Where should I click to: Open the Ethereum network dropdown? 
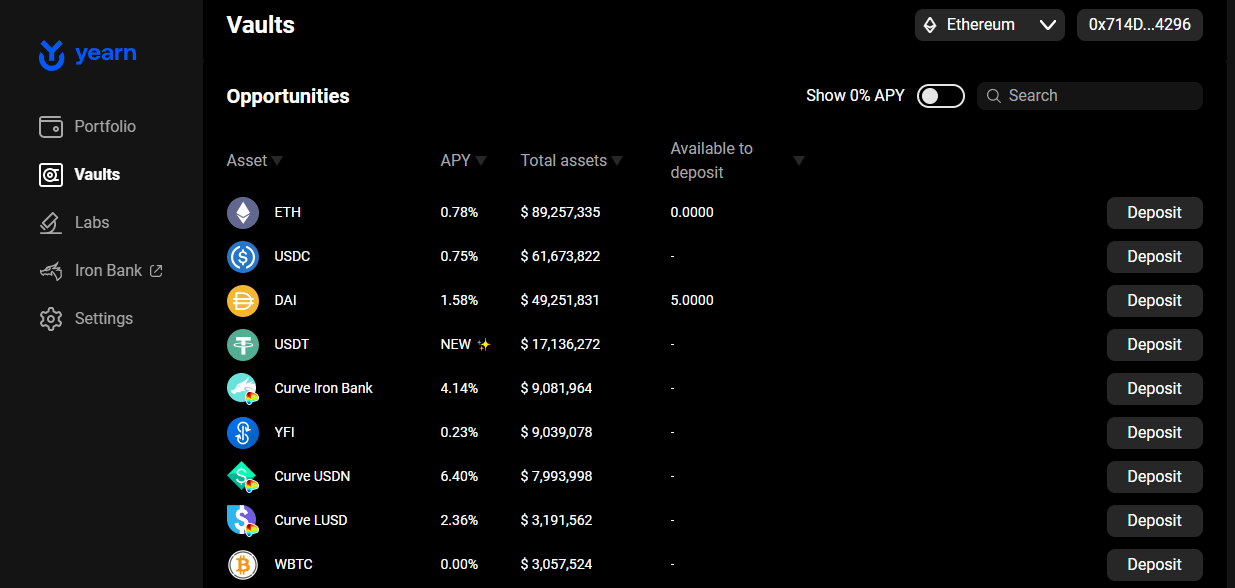coord(989,25)
